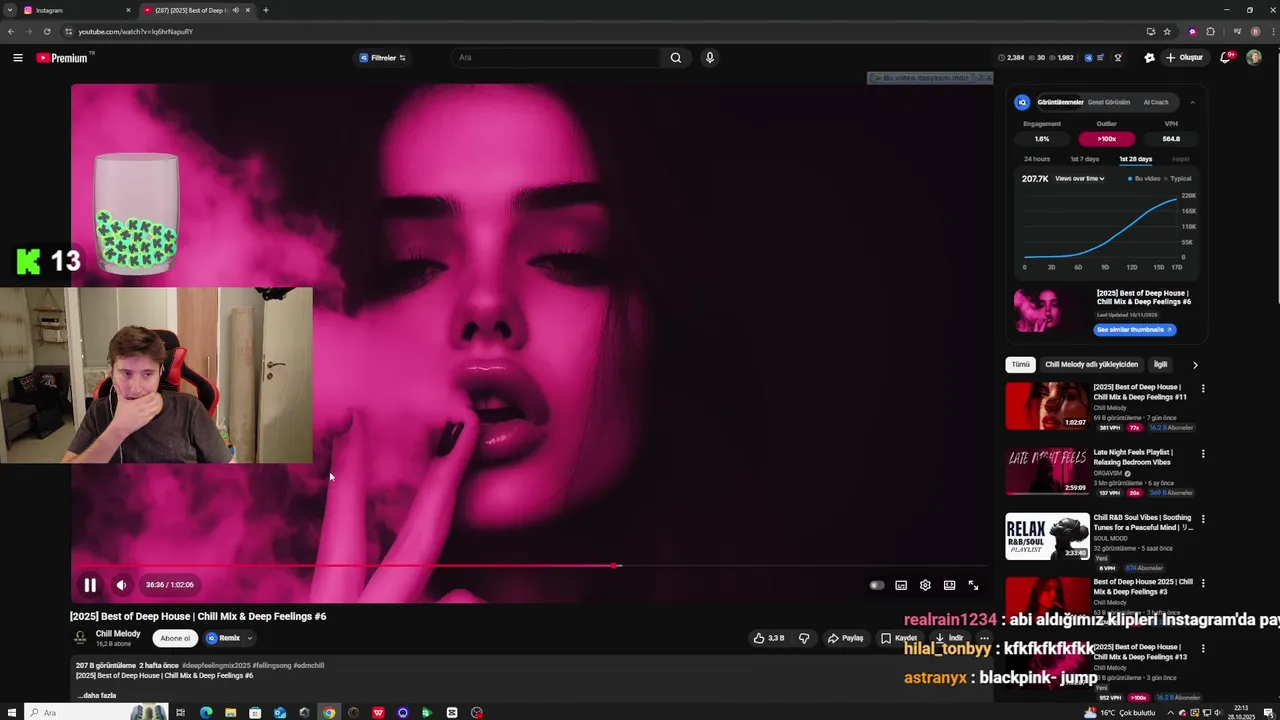The height and width of the screenshot is (720, 1280).
Task: Select the Görüntülenmeler vidIQ tab
Action: [1060, 102]
